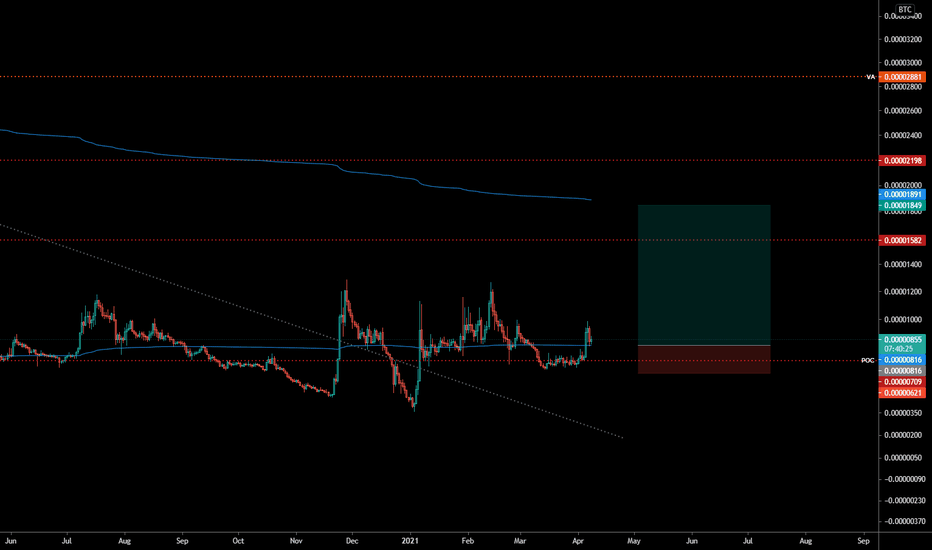Image resolution: width=932 pixels, height=550 pixels.
Task: Click the Nov timeline label
Action: [x=296, y=541]
